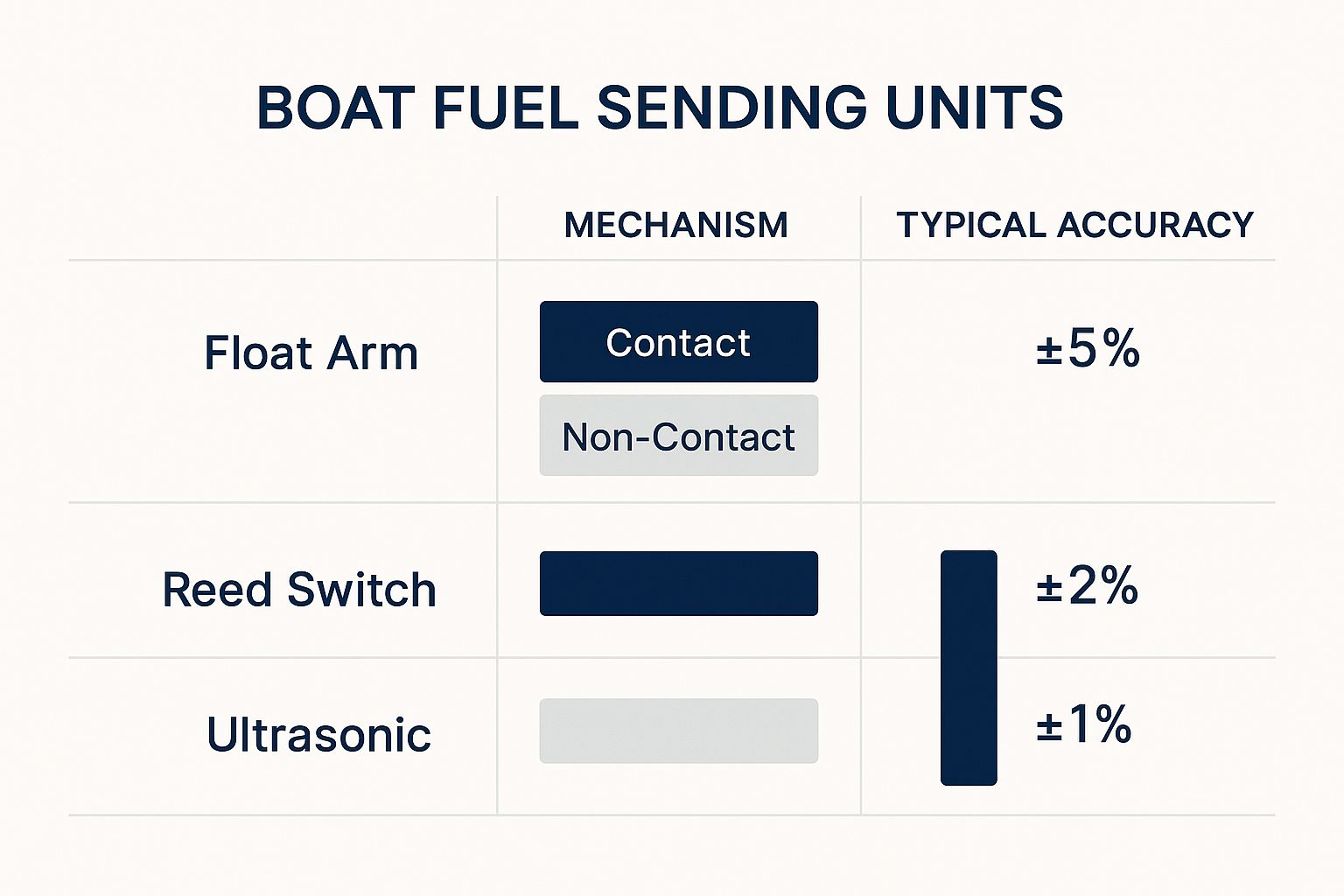Screen dimensions: 1344x896
Task: Click the word BOAT in the title
Action: tap(336, 108)
